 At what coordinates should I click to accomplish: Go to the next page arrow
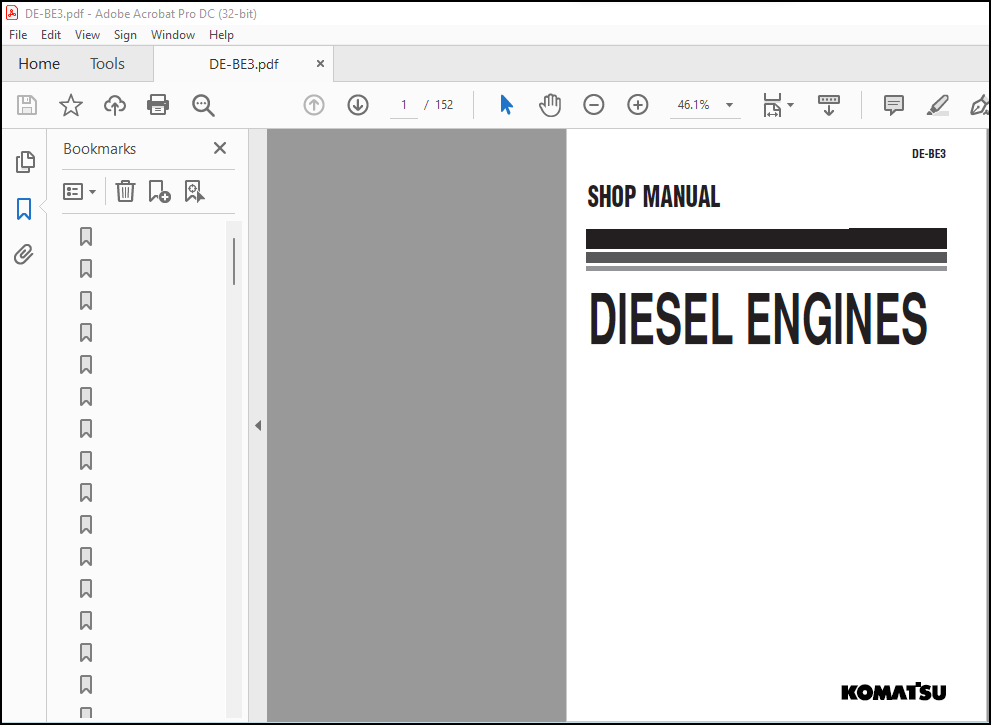(358, 105)
